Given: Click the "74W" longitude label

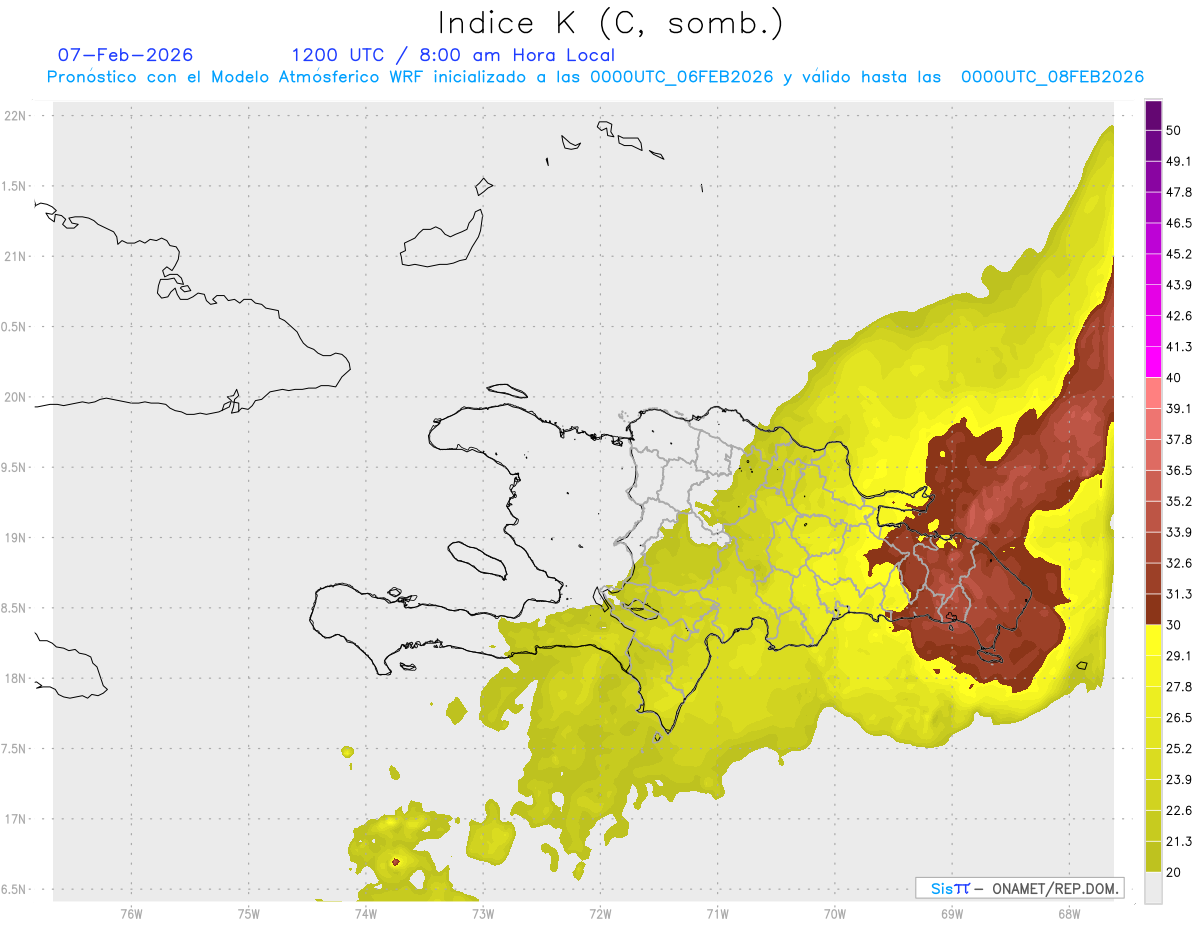Looking at the screenshot, I should pyautogui.click(x=365, y=913).
